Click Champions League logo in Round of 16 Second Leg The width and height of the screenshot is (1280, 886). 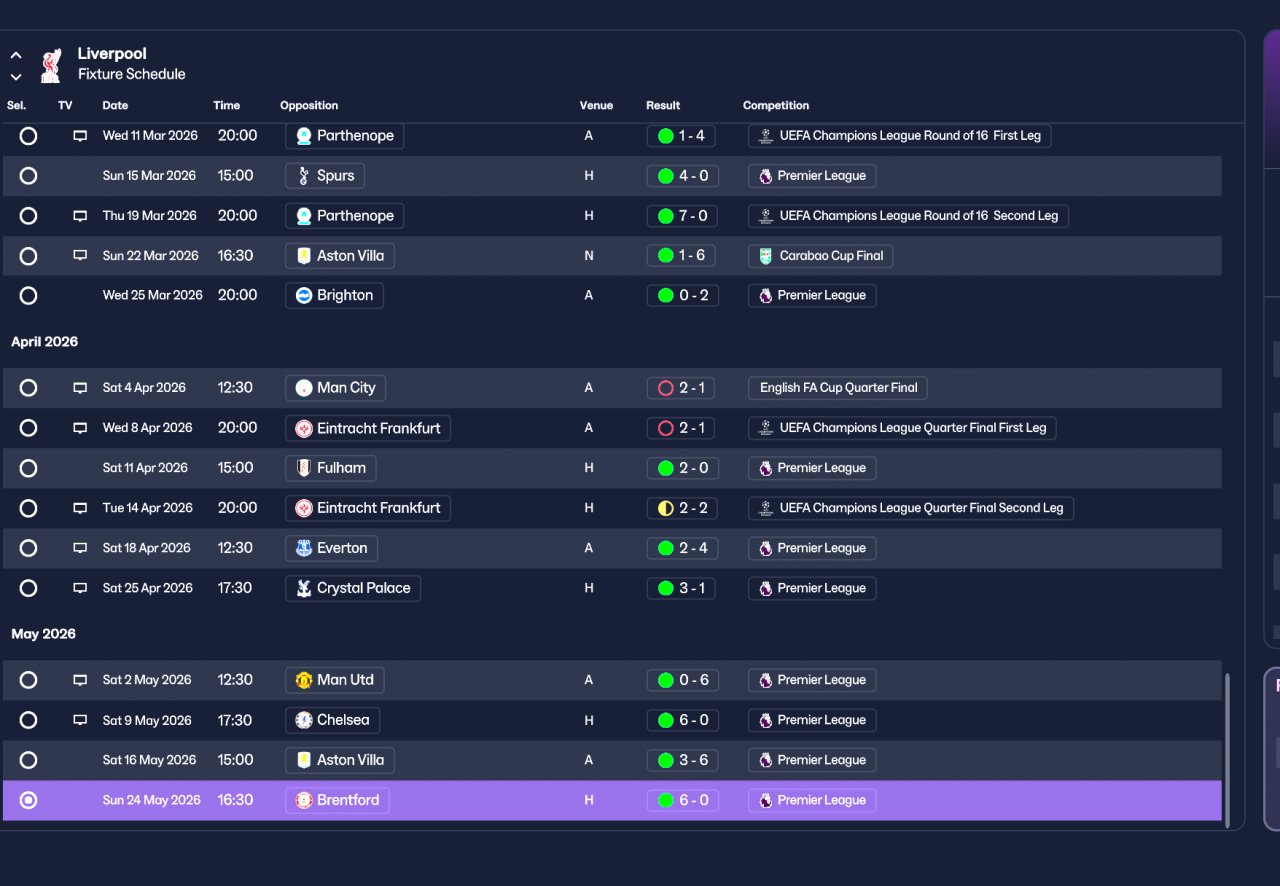click(766, 216)
